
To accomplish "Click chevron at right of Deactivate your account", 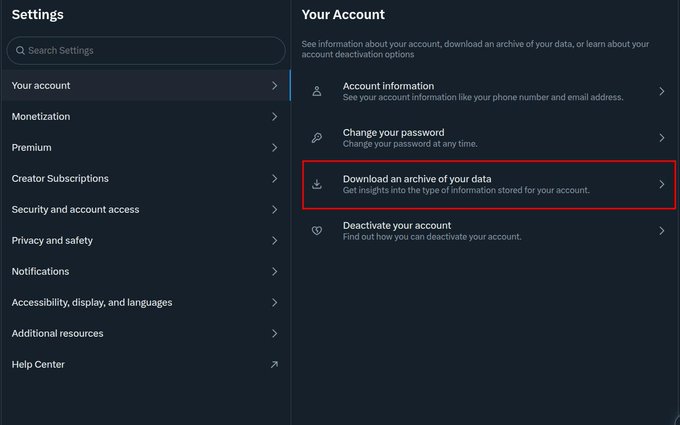I will [x=661, y=231].
